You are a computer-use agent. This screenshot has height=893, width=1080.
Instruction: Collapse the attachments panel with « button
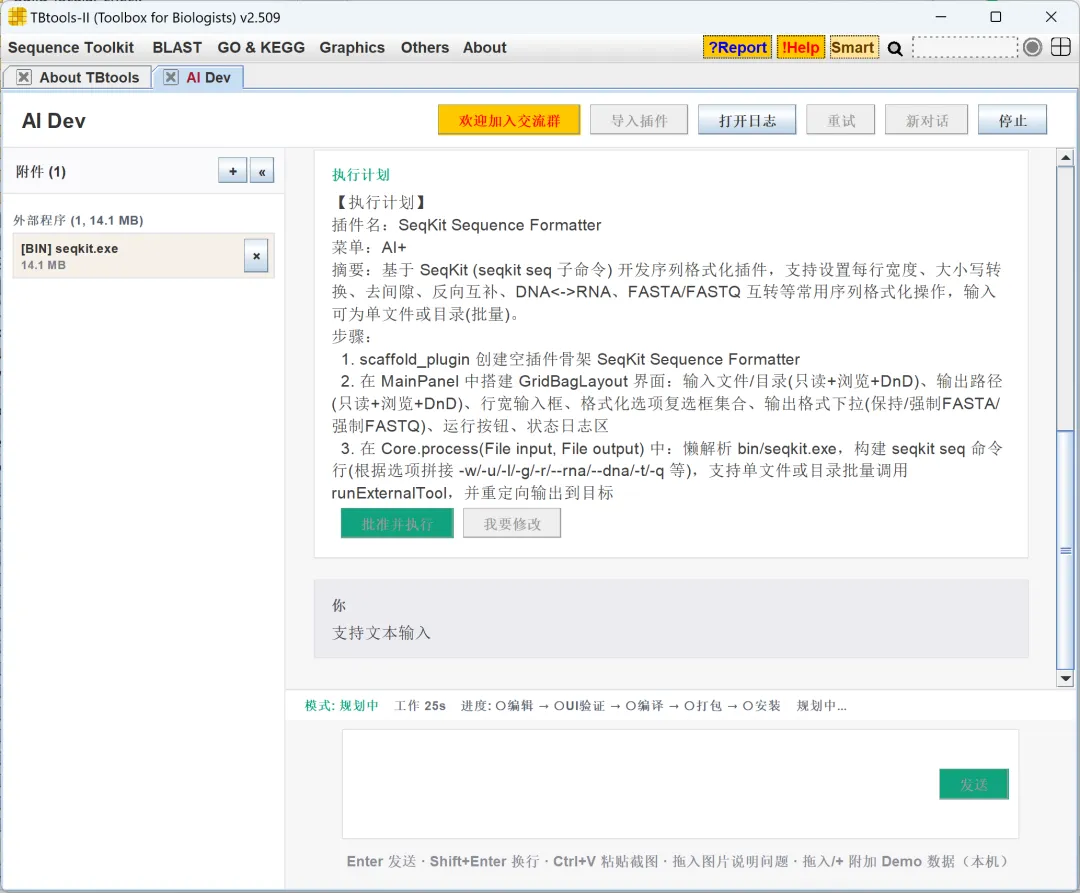coord(262,171)
